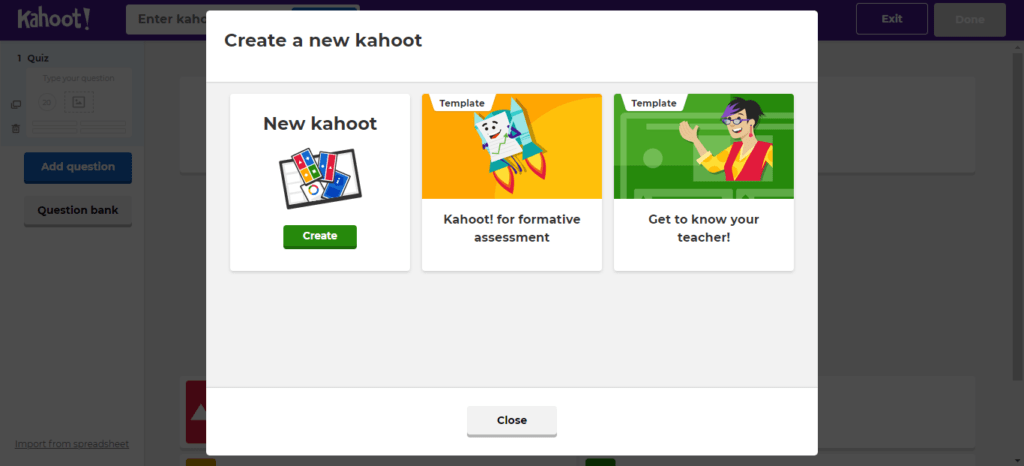1024x466 pixels.
Task: Click the Add question button
Action: tap(78, 168)
